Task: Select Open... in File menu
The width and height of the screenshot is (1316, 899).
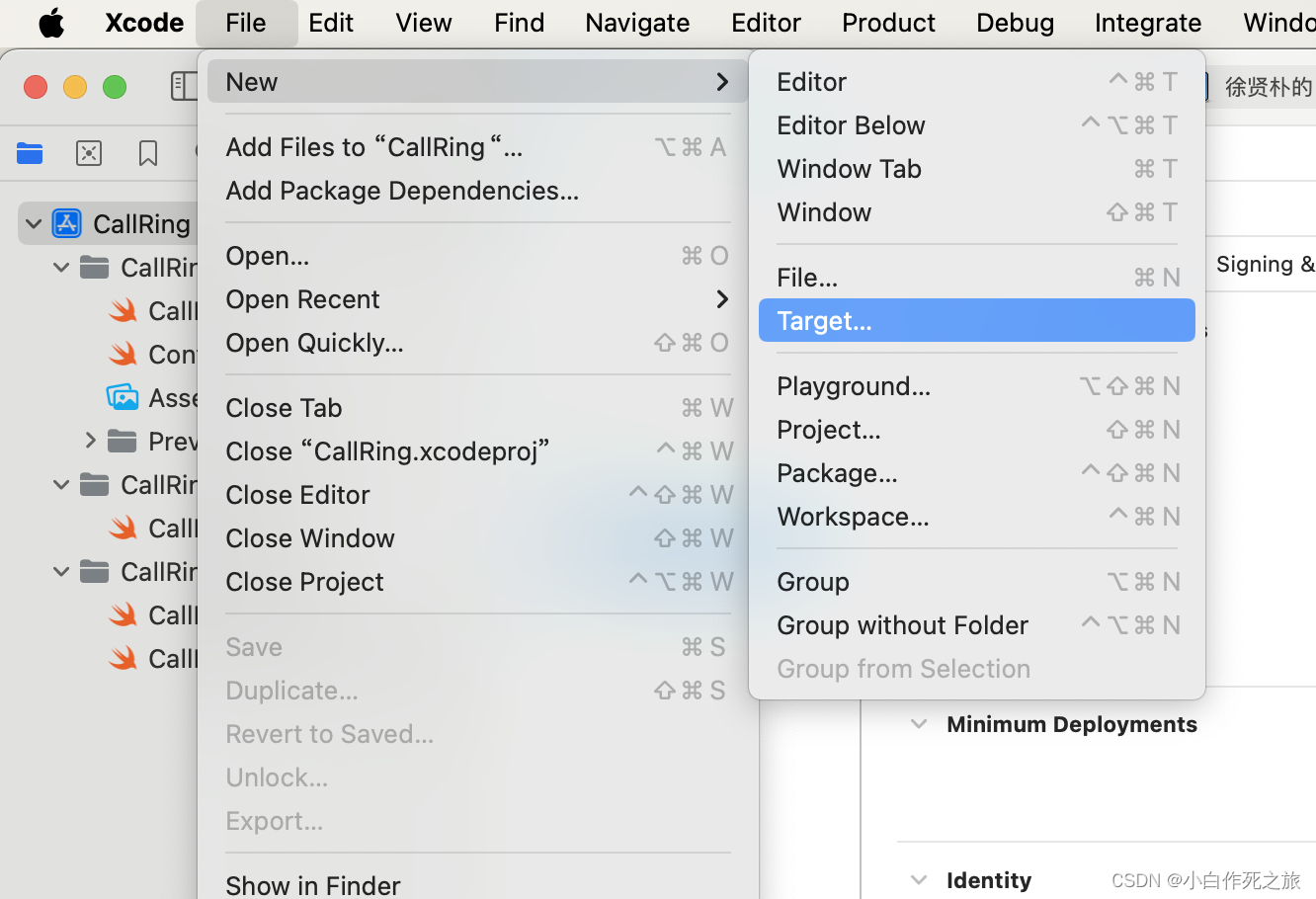Action: click(478, 256)
